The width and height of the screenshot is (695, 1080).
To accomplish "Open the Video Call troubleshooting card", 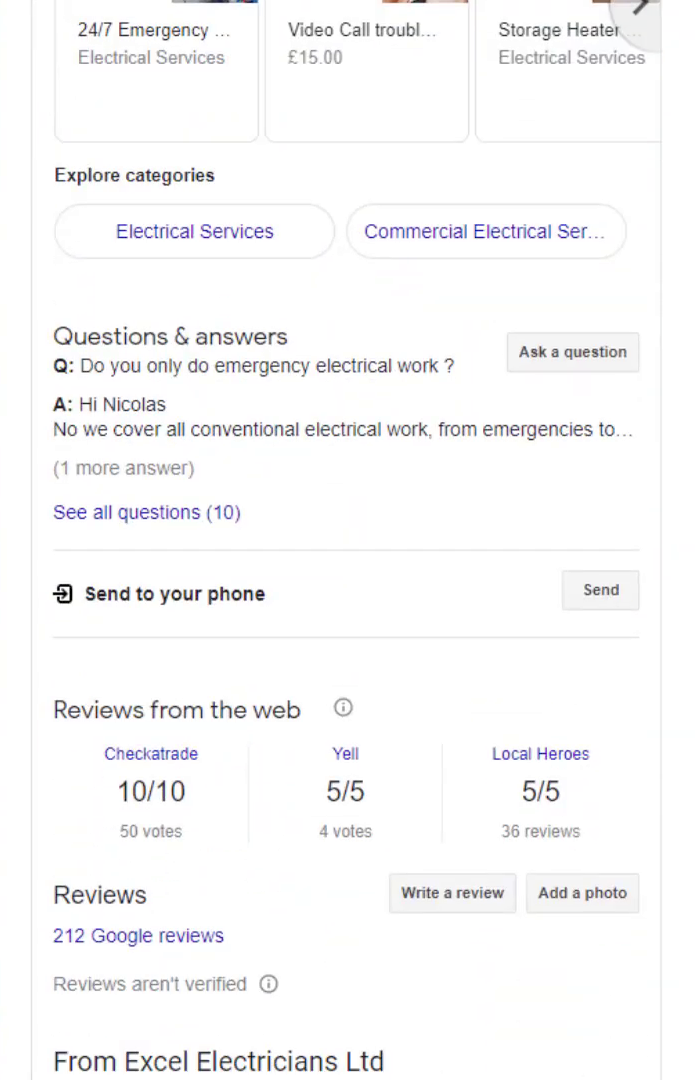I will [367, 69].
